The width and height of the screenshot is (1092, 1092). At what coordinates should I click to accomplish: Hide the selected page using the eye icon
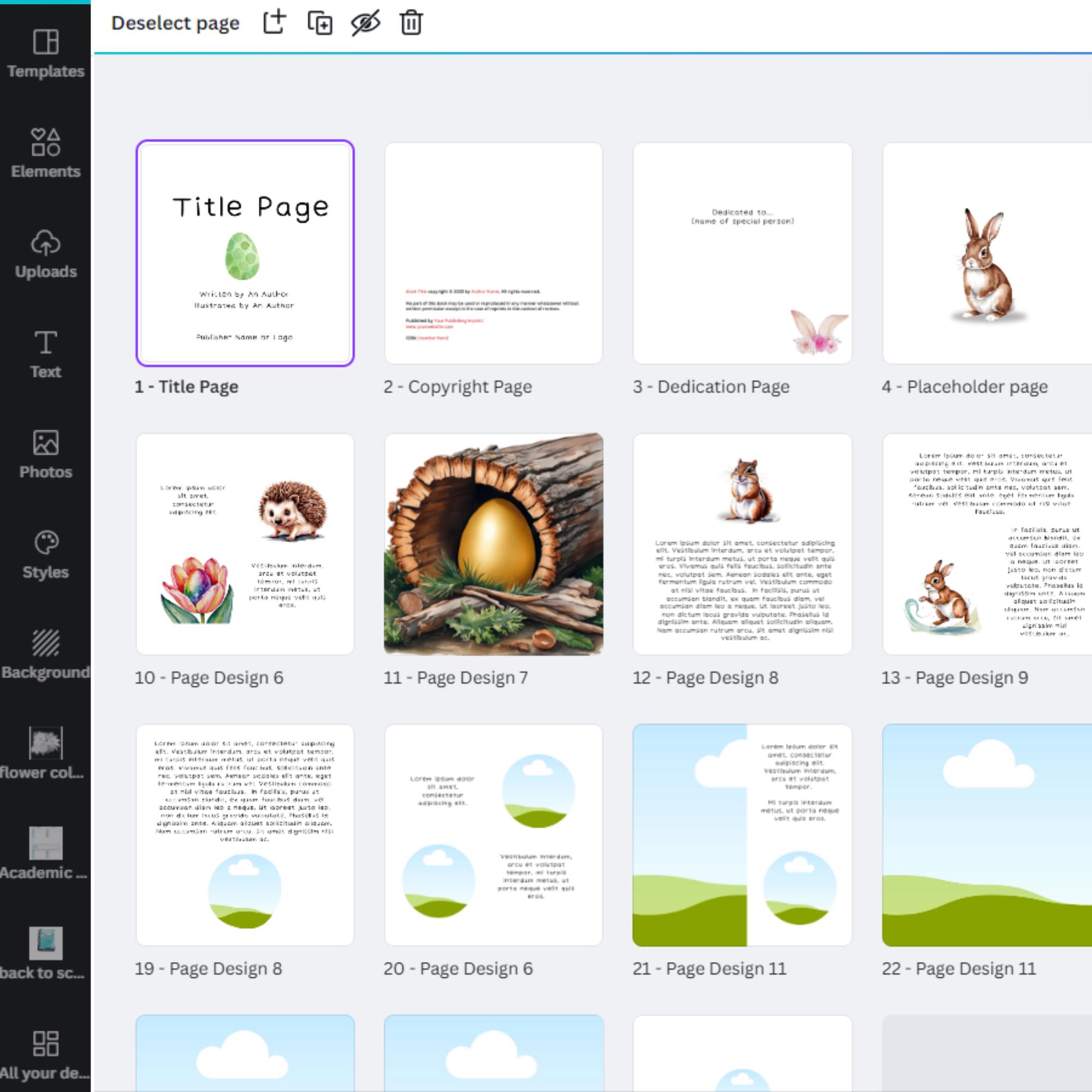pos(365,23)
